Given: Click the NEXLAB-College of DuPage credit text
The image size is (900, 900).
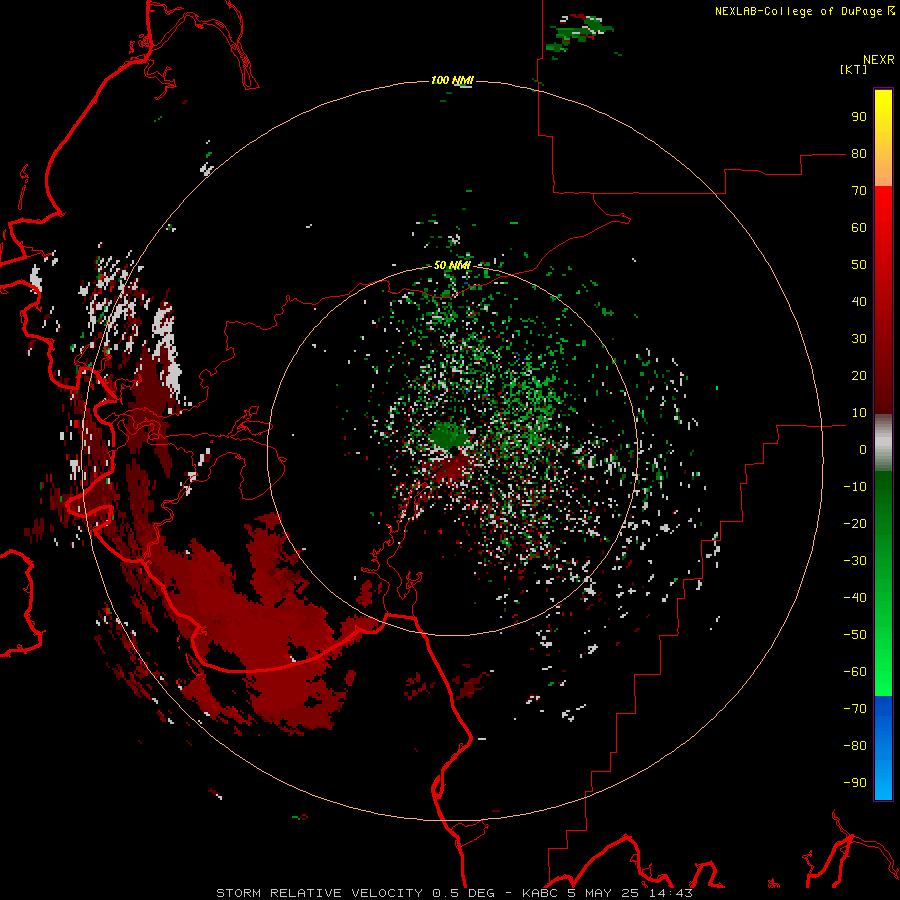Looking at the screenshot, I should click(801, 11).
